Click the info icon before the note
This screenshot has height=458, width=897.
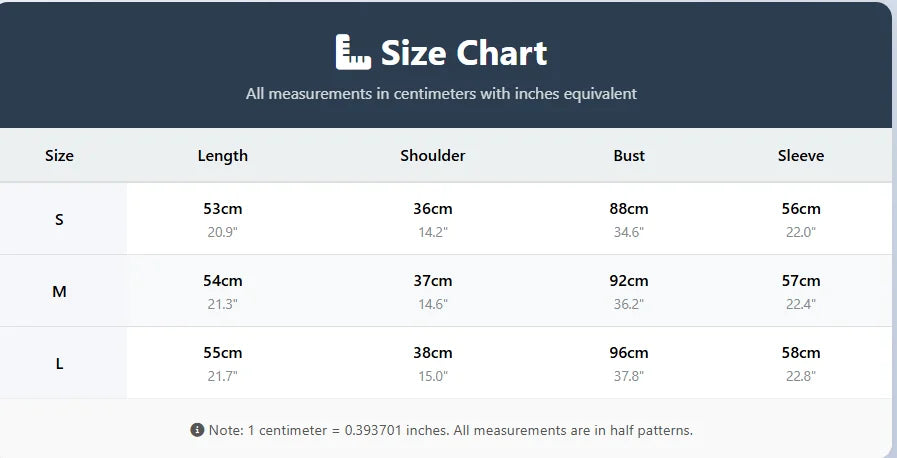point(197,430)
